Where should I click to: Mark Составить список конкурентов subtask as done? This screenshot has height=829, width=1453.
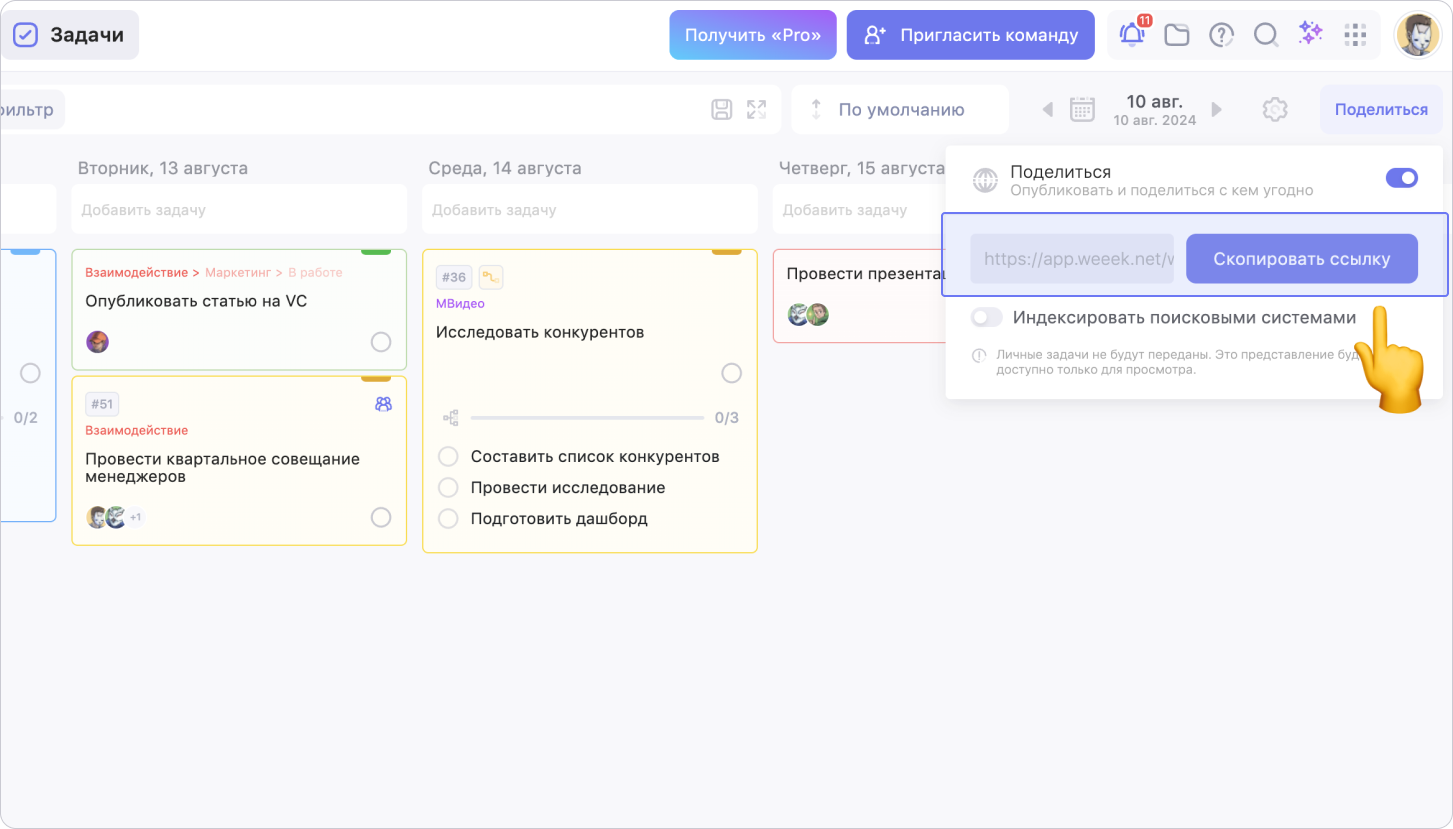[449, 457]
